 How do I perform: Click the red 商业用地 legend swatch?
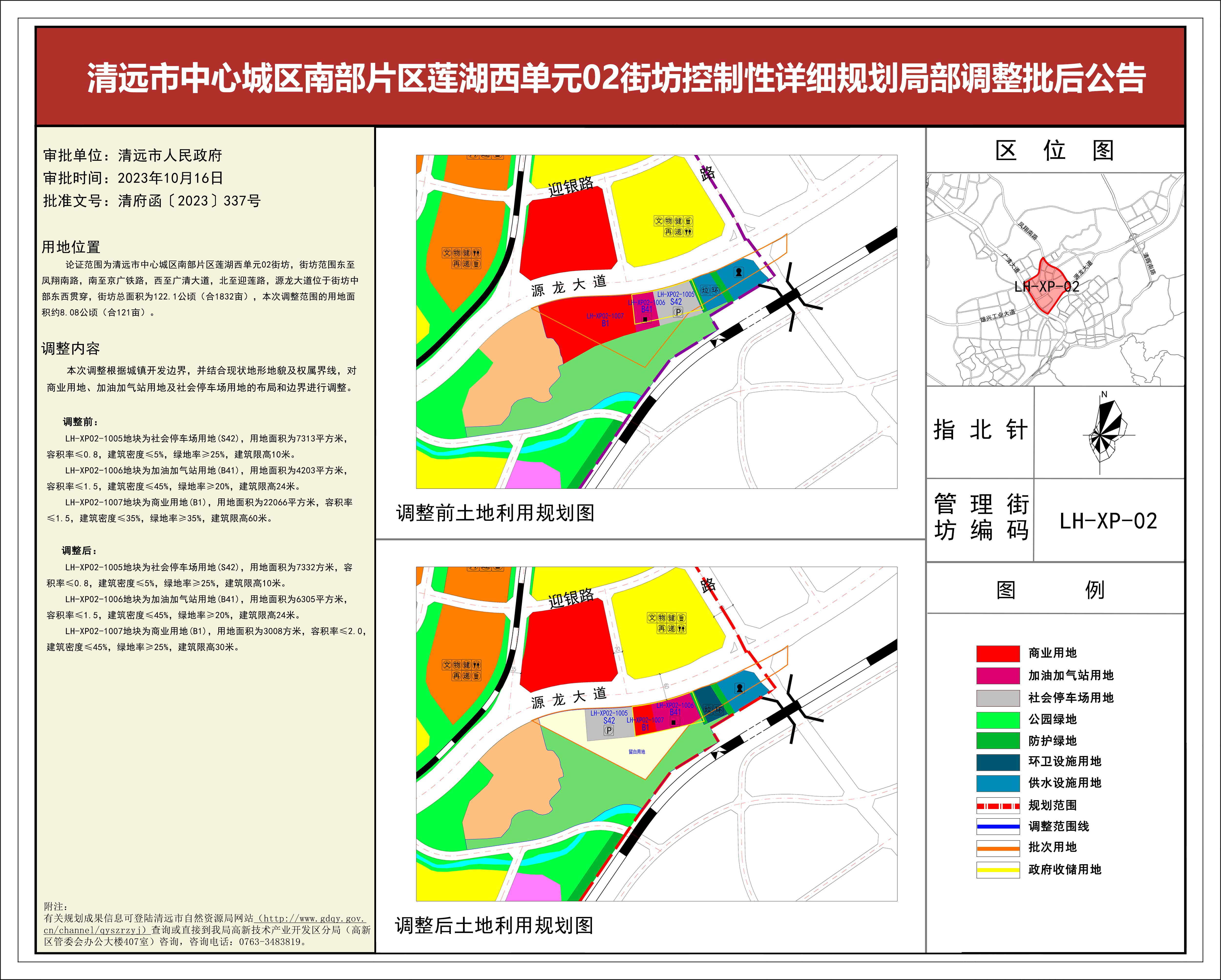click(x=998, y=653)
